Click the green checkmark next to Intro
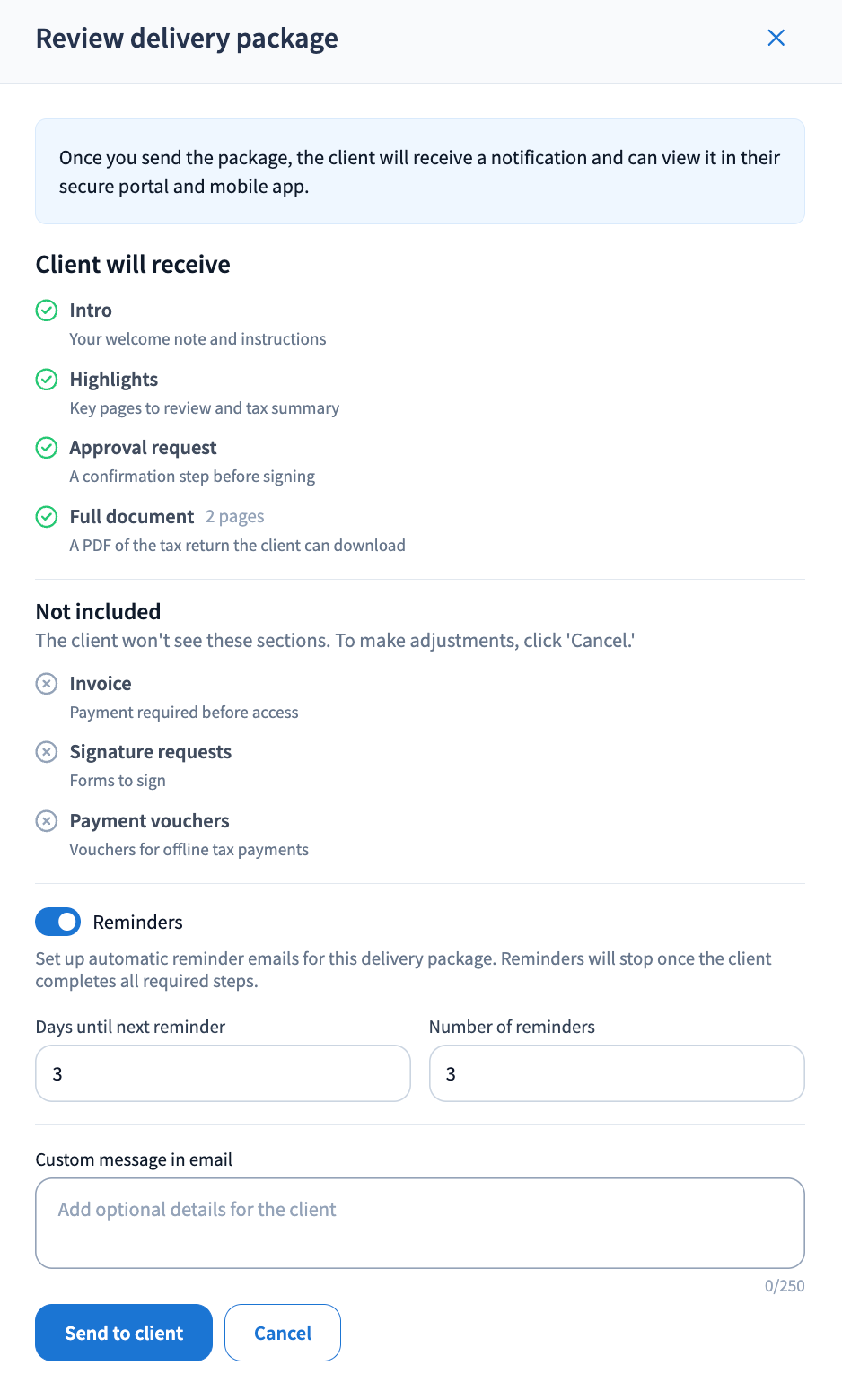This screenshot has width=842, height=1400. point(47,311)
